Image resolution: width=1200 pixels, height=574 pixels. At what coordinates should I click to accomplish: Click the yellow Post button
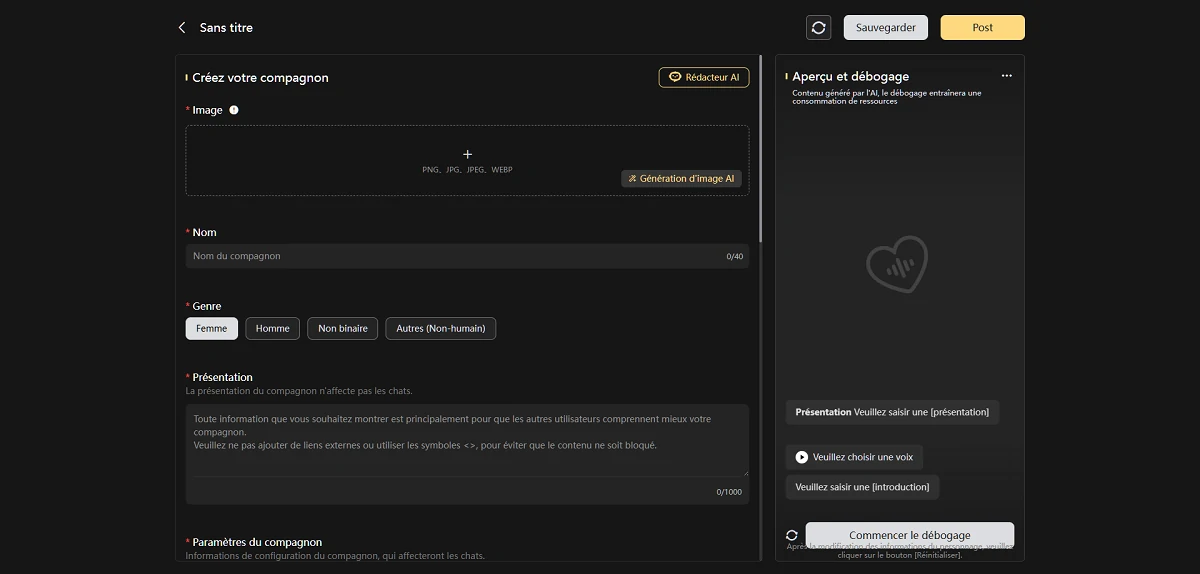tap(982, 28)
